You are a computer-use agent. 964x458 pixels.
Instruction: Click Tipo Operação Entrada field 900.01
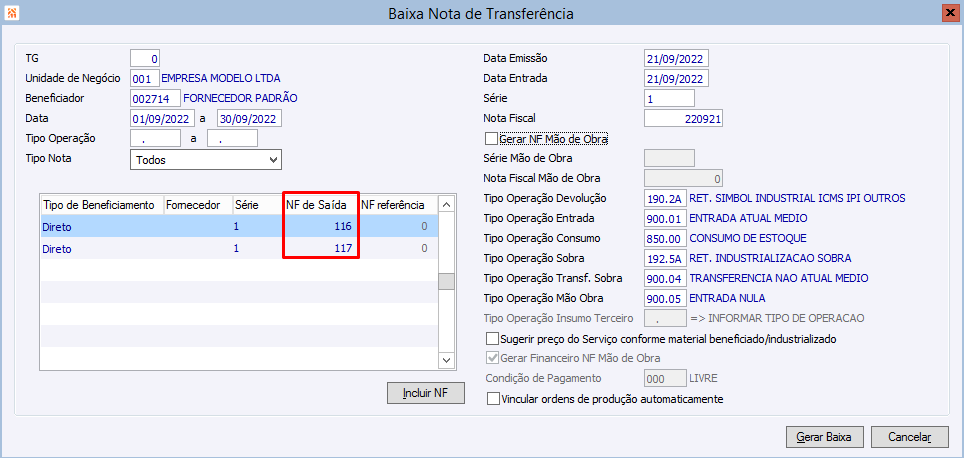pyautogui.click(x=665, y=218)
